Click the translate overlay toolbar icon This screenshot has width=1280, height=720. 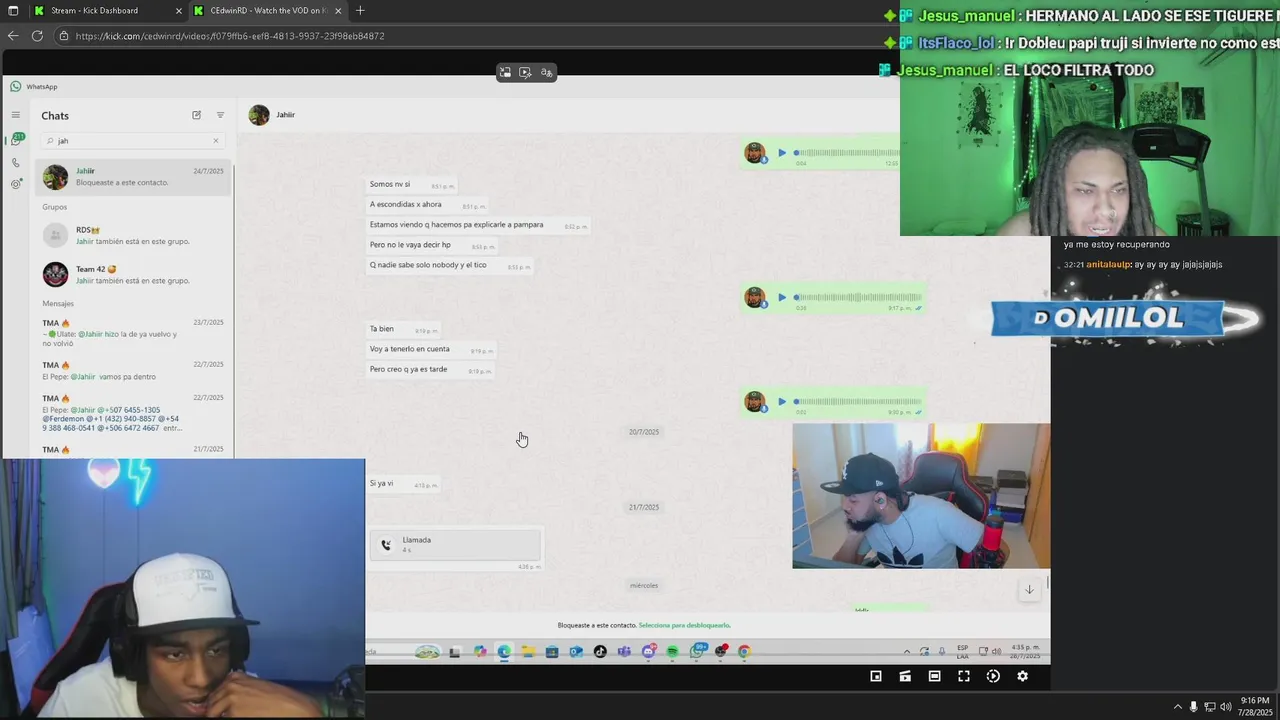546,72
